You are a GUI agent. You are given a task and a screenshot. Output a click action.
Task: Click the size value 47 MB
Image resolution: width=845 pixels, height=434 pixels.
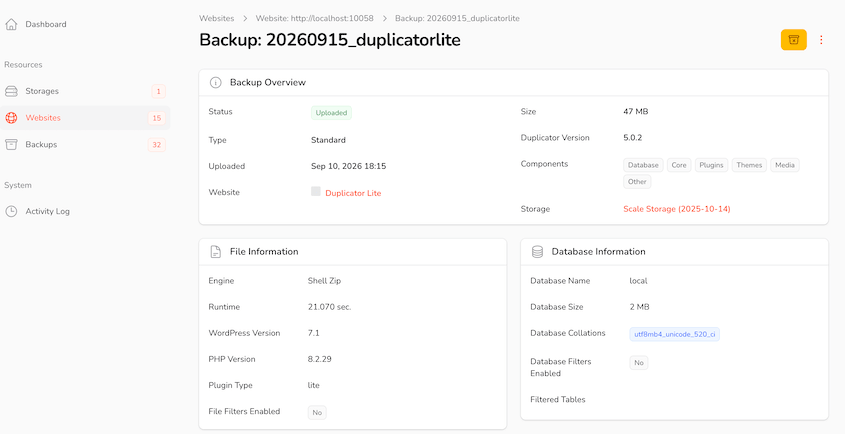[635, 112]
